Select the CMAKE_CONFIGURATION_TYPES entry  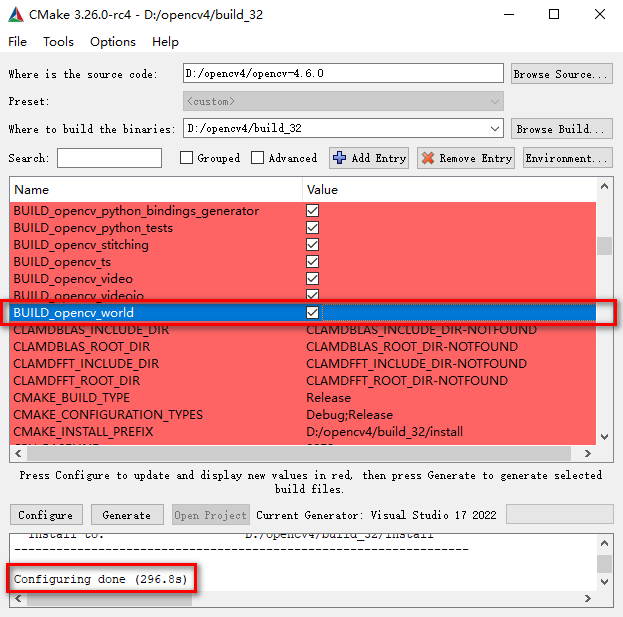(108, 415)
